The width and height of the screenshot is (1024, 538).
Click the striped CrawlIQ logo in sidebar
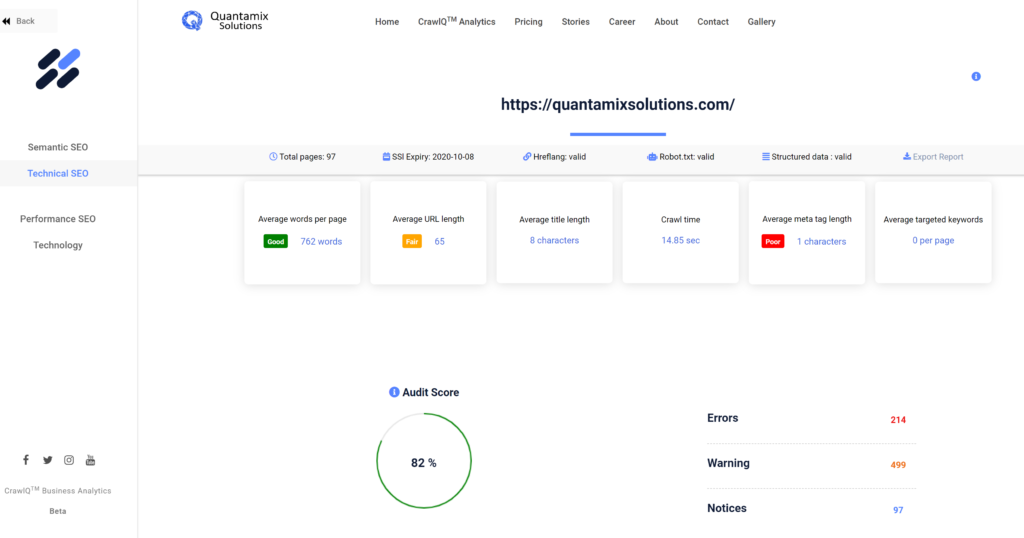pyautogui.click(x=58, y=68)
